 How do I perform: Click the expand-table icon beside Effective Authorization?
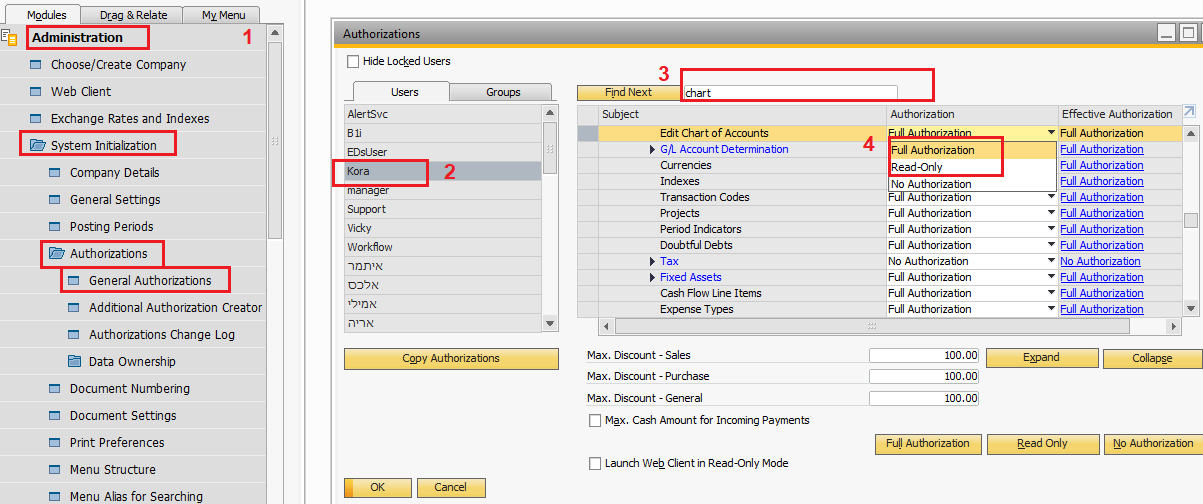[x=1189, y=113]
